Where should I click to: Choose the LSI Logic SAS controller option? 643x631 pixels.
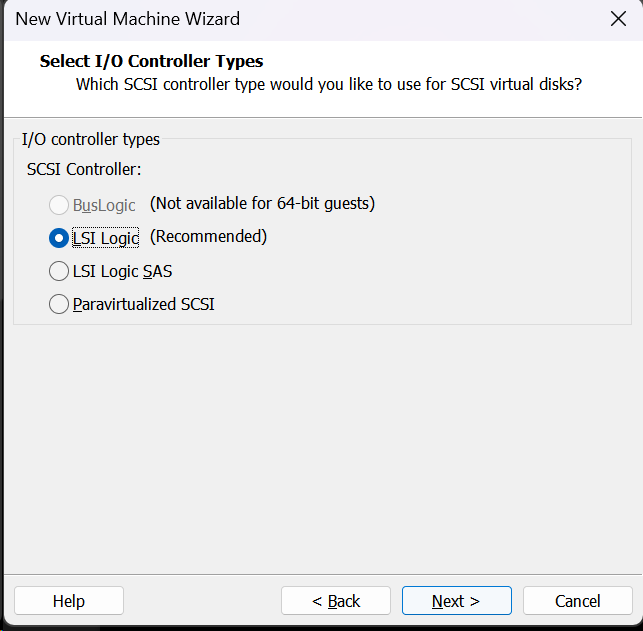pyautogui.click(x=59, y=271)
